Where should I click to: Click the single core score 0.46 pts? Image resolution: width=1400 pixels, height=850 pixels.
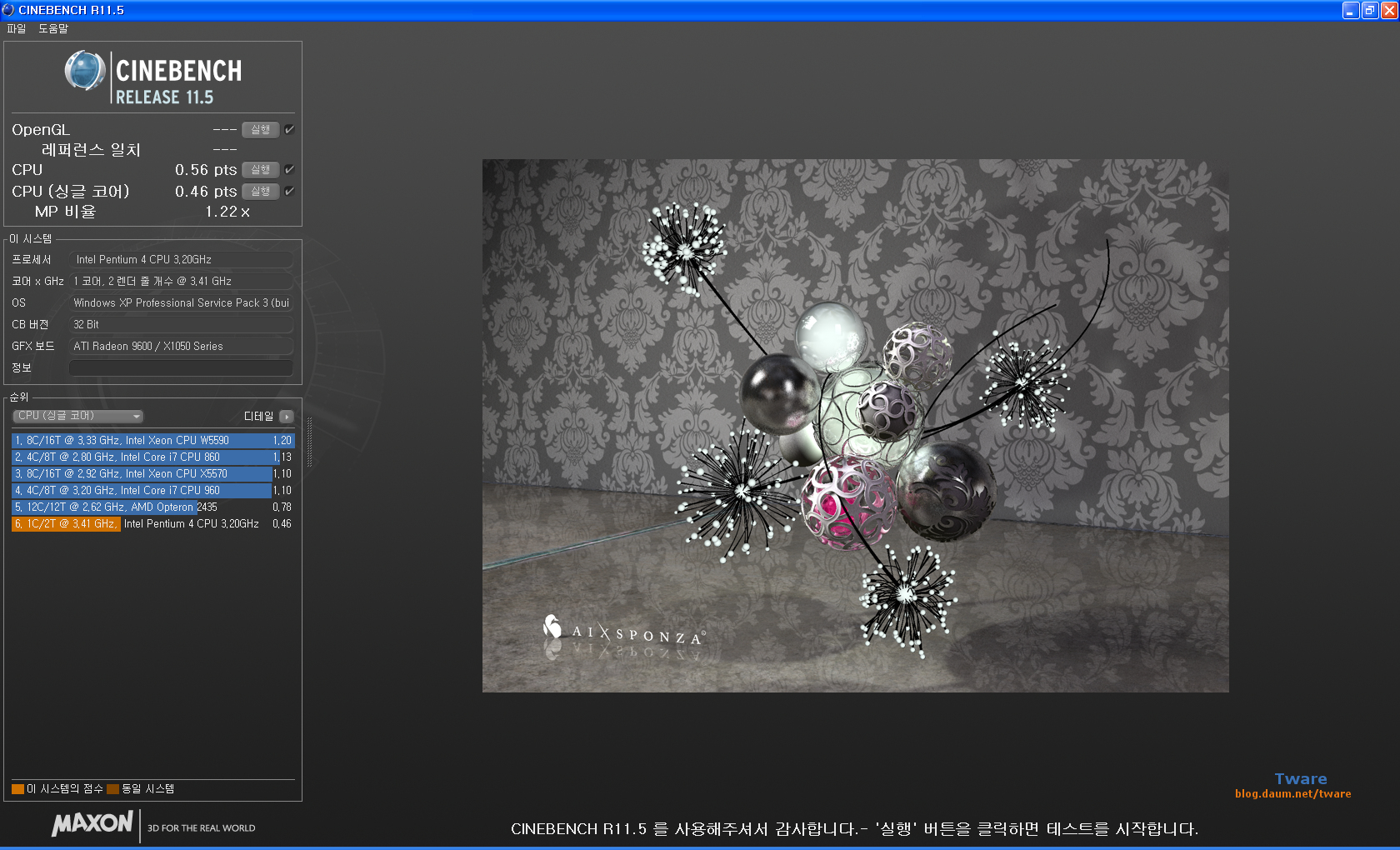tap(206, 192)
